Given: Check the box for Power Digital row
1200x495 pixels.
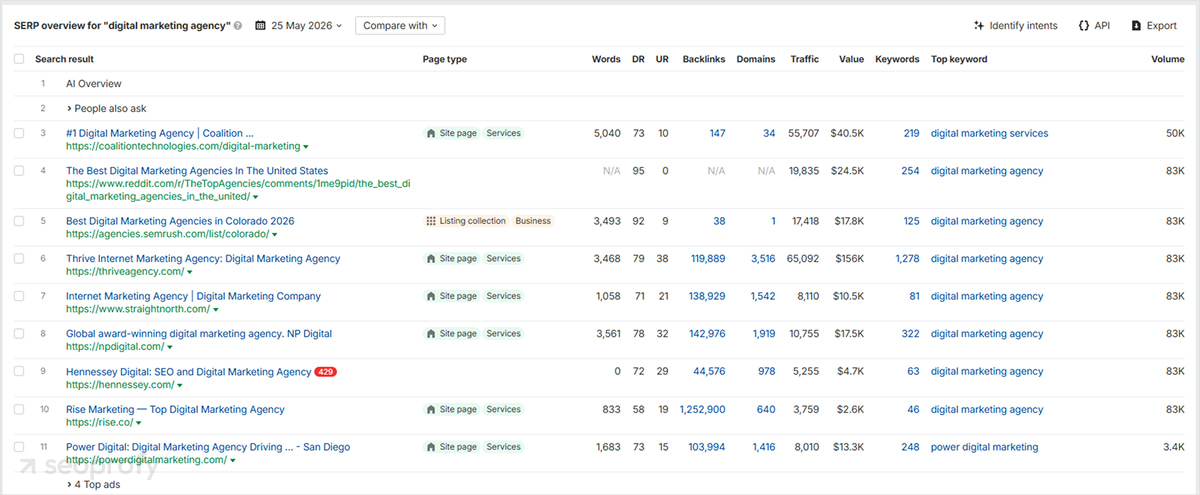Looking at the screenshot, I should tap(20, 447).
